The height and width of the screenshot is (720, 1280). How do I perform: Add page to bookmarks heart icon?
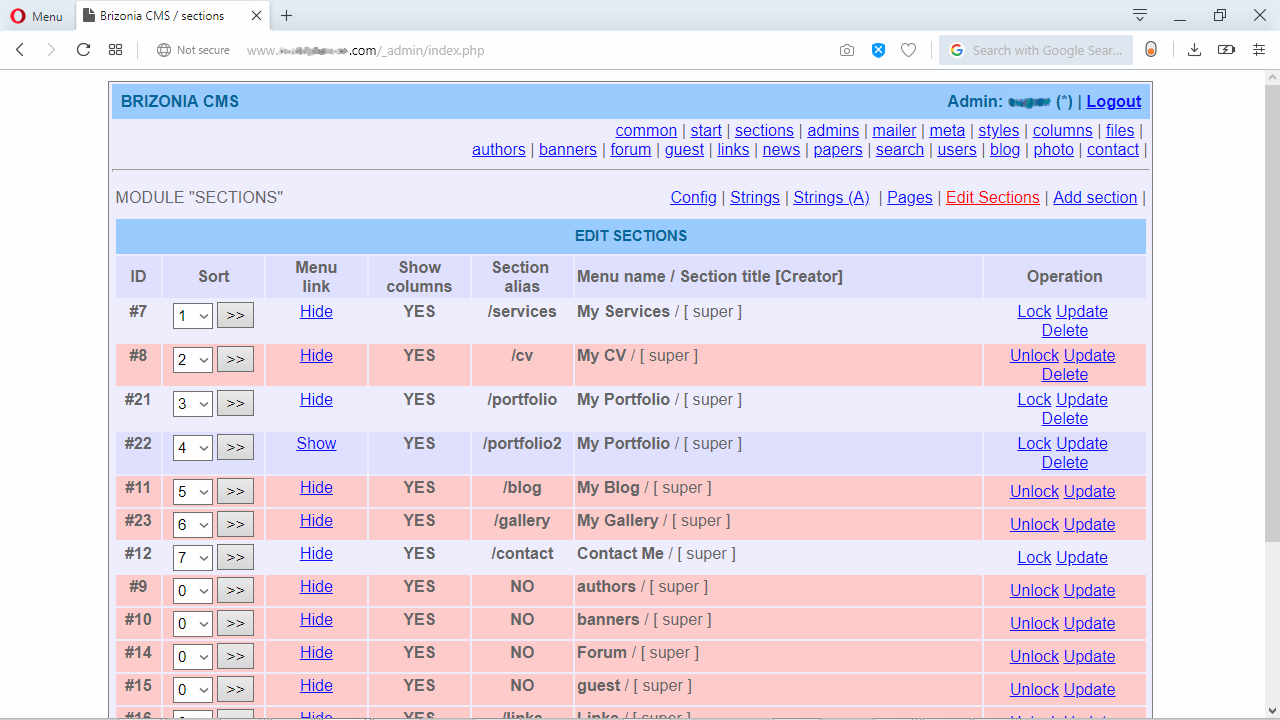(x=908, y=50)
